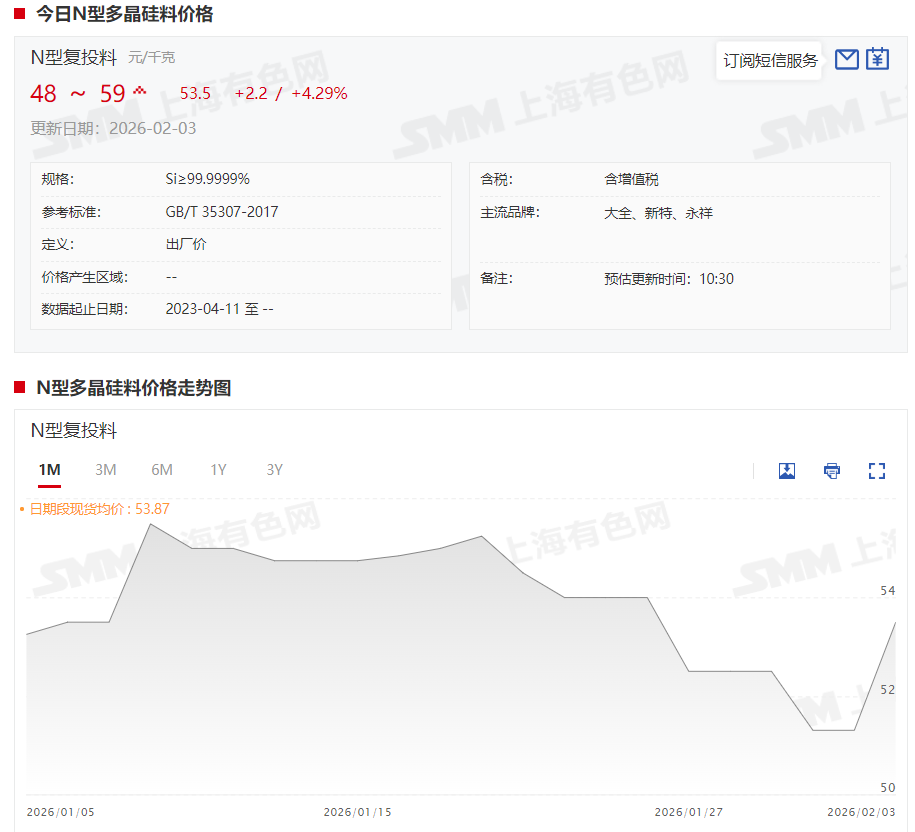915x832 pixels.
Task: Show the 6M price trend
Action: click(162, 470)
